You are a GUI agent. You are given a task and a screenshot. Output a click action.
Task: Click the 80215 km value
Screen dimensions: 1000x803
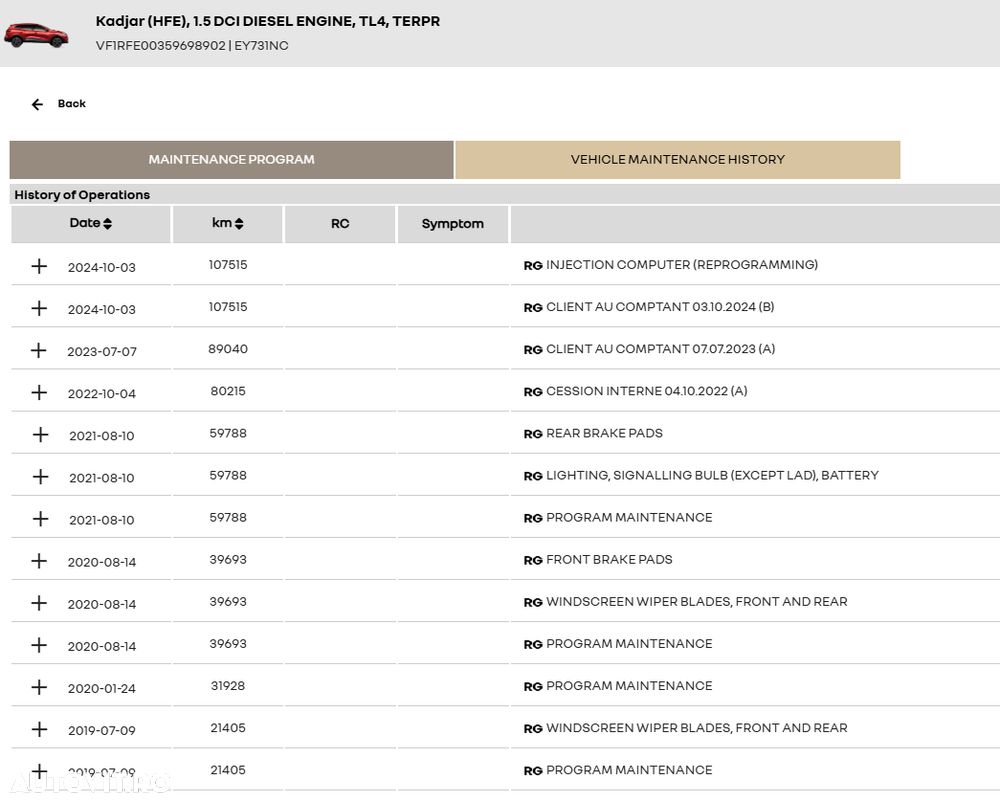click(228, 391)
